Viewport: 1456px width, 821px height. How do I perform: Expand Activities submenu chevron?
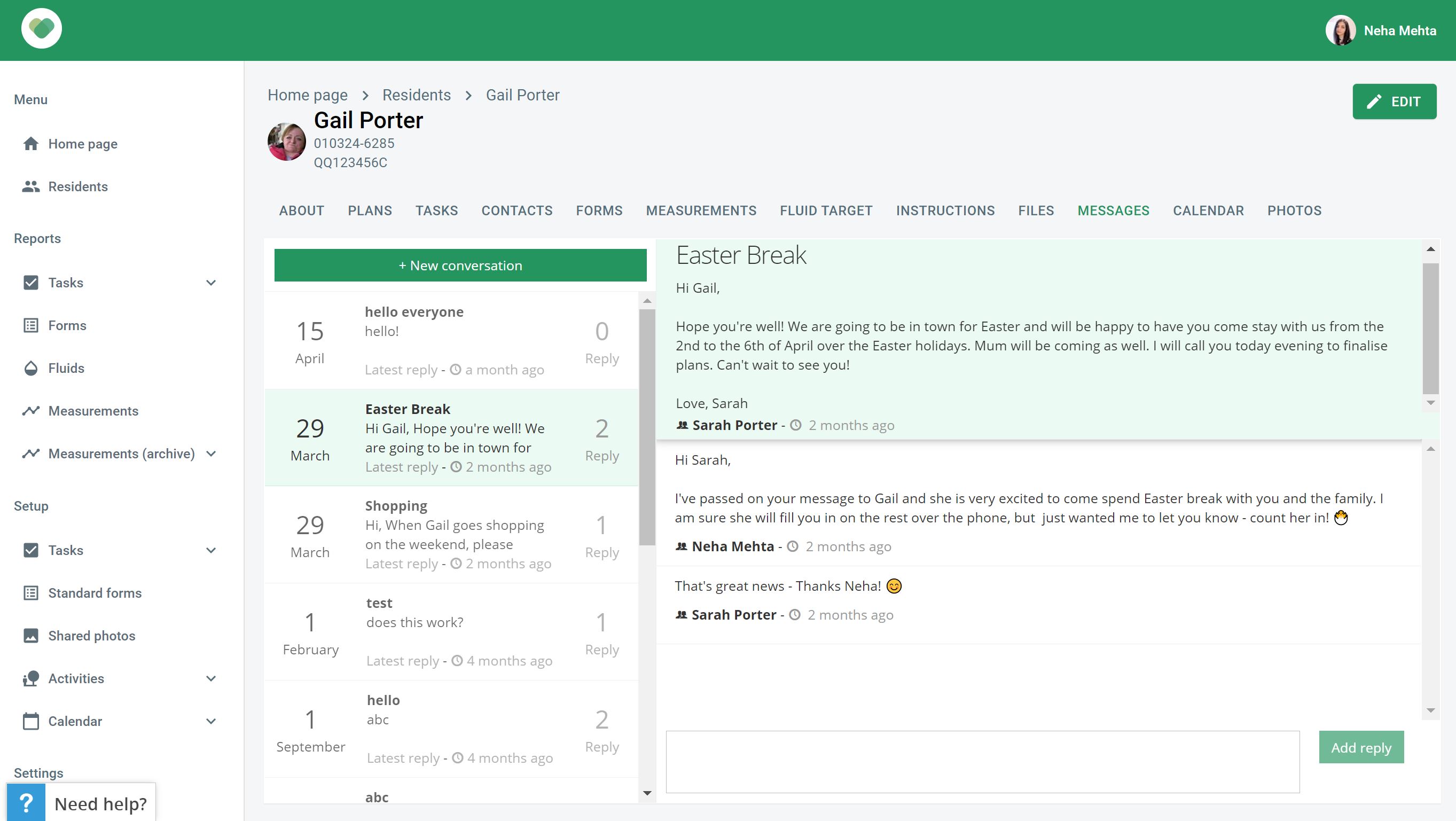(211, 678)
